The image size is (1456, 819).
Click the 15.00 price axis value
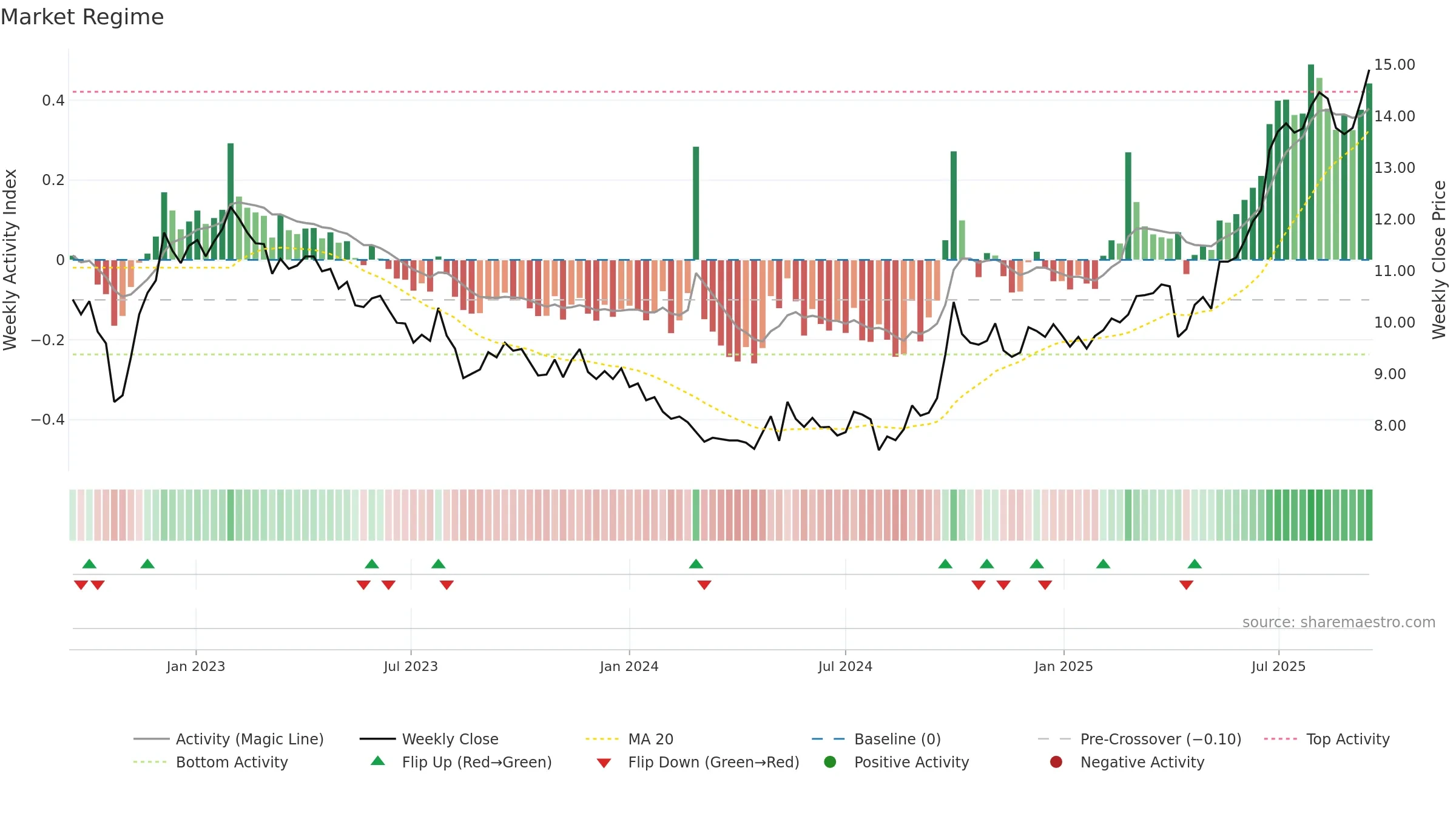(1394, 64)
